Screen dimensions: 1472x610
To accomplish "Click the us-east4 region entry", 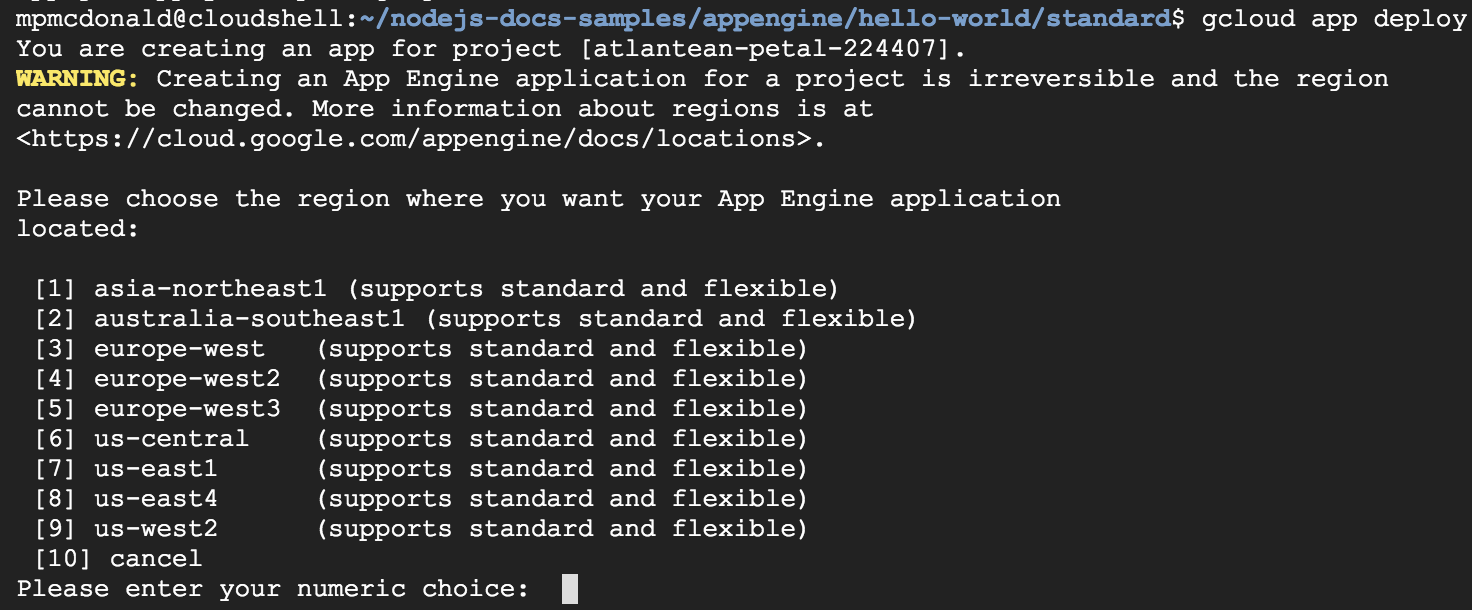I will pyautogui.click(x=155, y=499).
